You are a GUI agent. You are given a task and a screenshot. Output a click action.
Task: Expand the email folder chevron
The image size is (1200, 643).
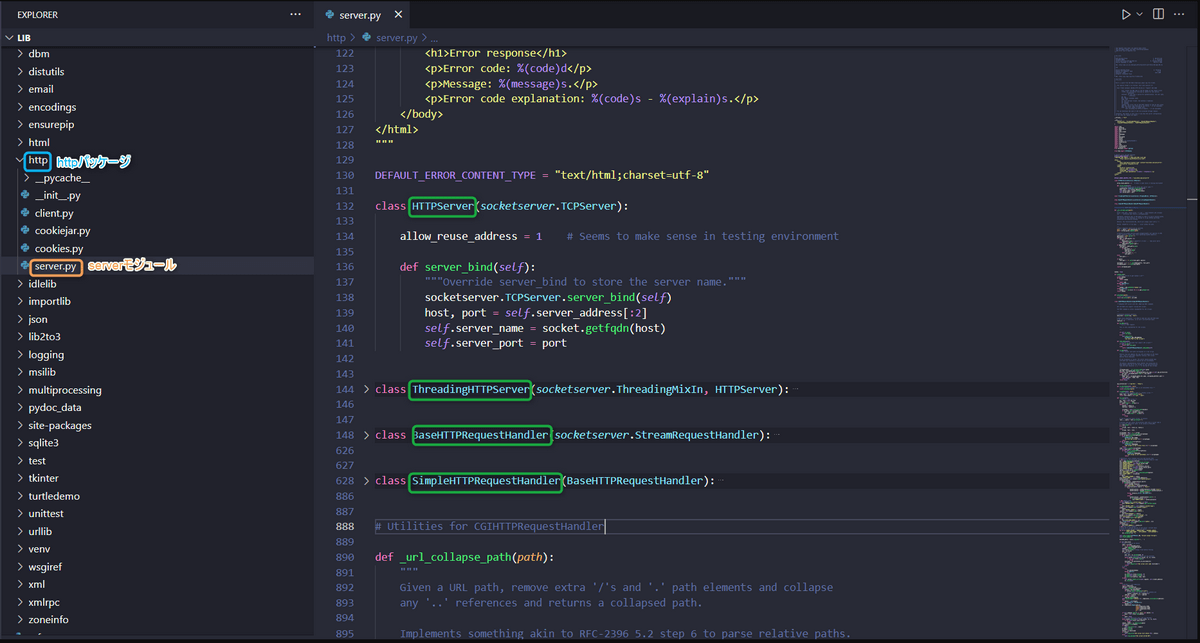[x=21, y=89]
